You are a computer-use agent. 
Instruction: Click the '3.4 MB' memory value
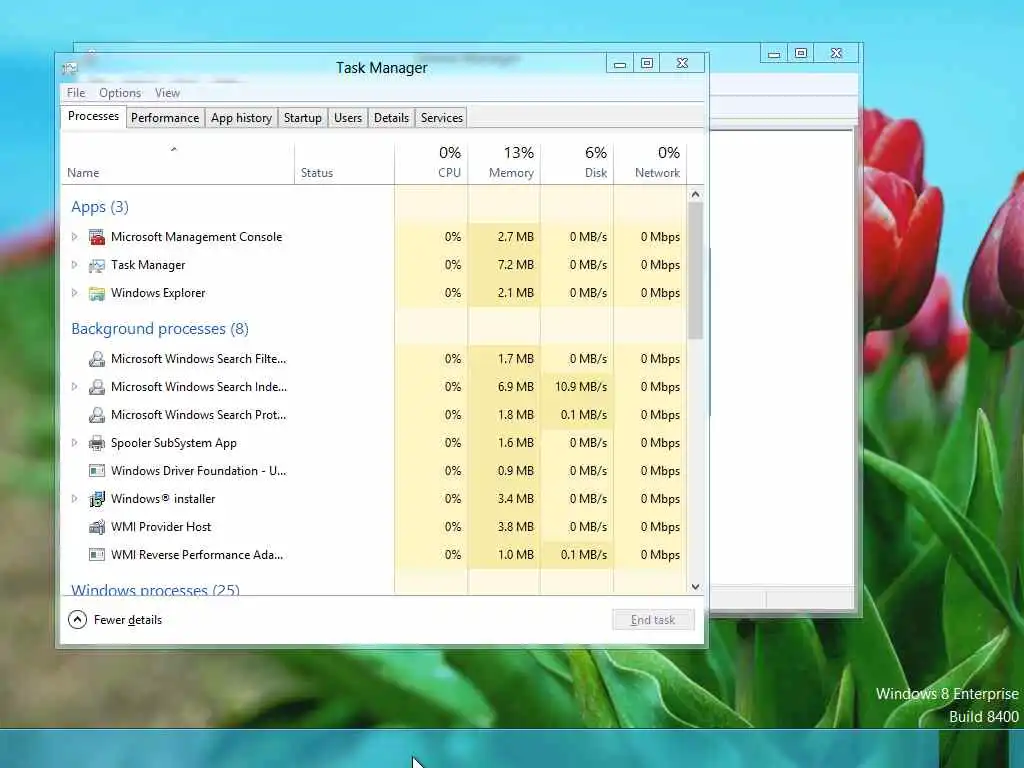(x=515, y=499)
